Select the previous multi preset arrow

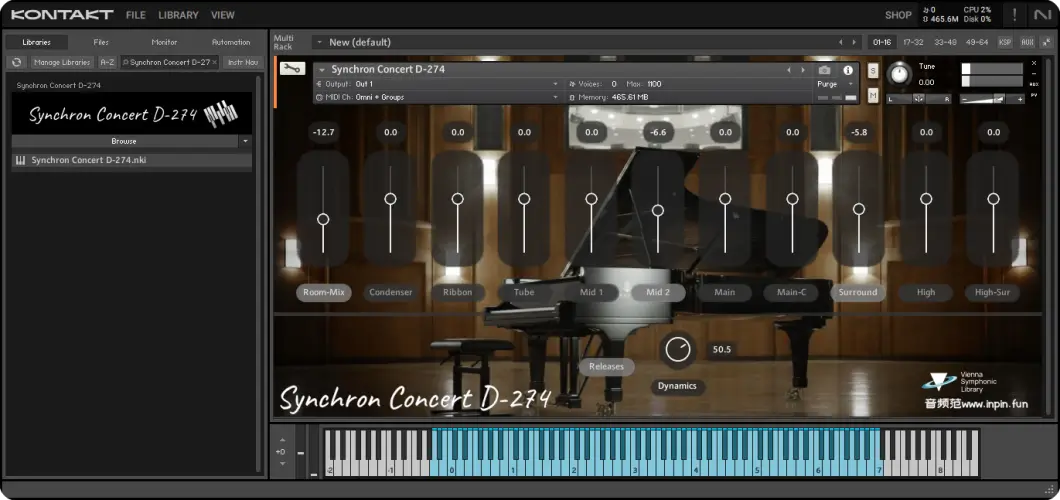point(841,42)
